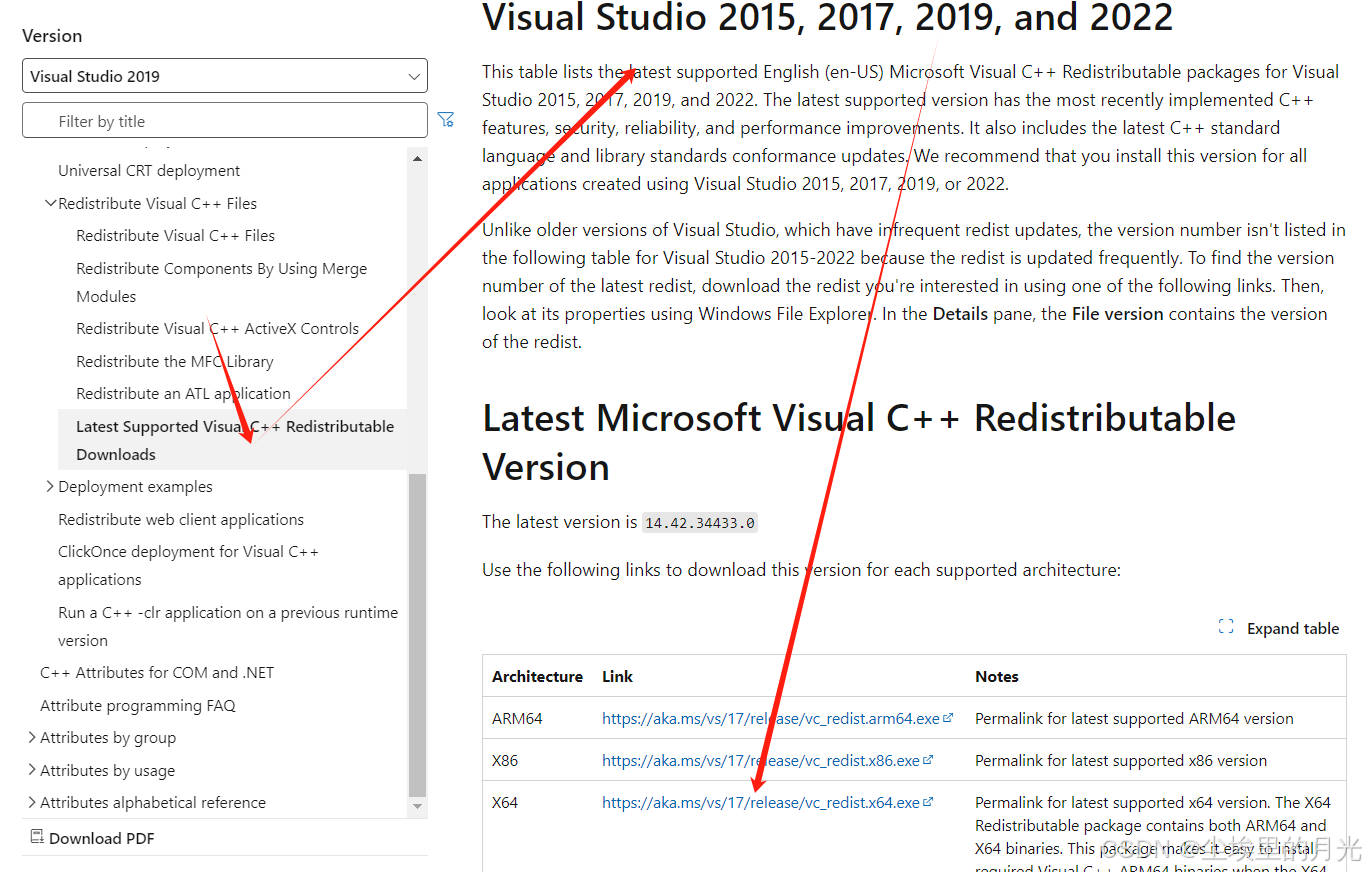Open the vc_redist.x64.exe download link

761,802
